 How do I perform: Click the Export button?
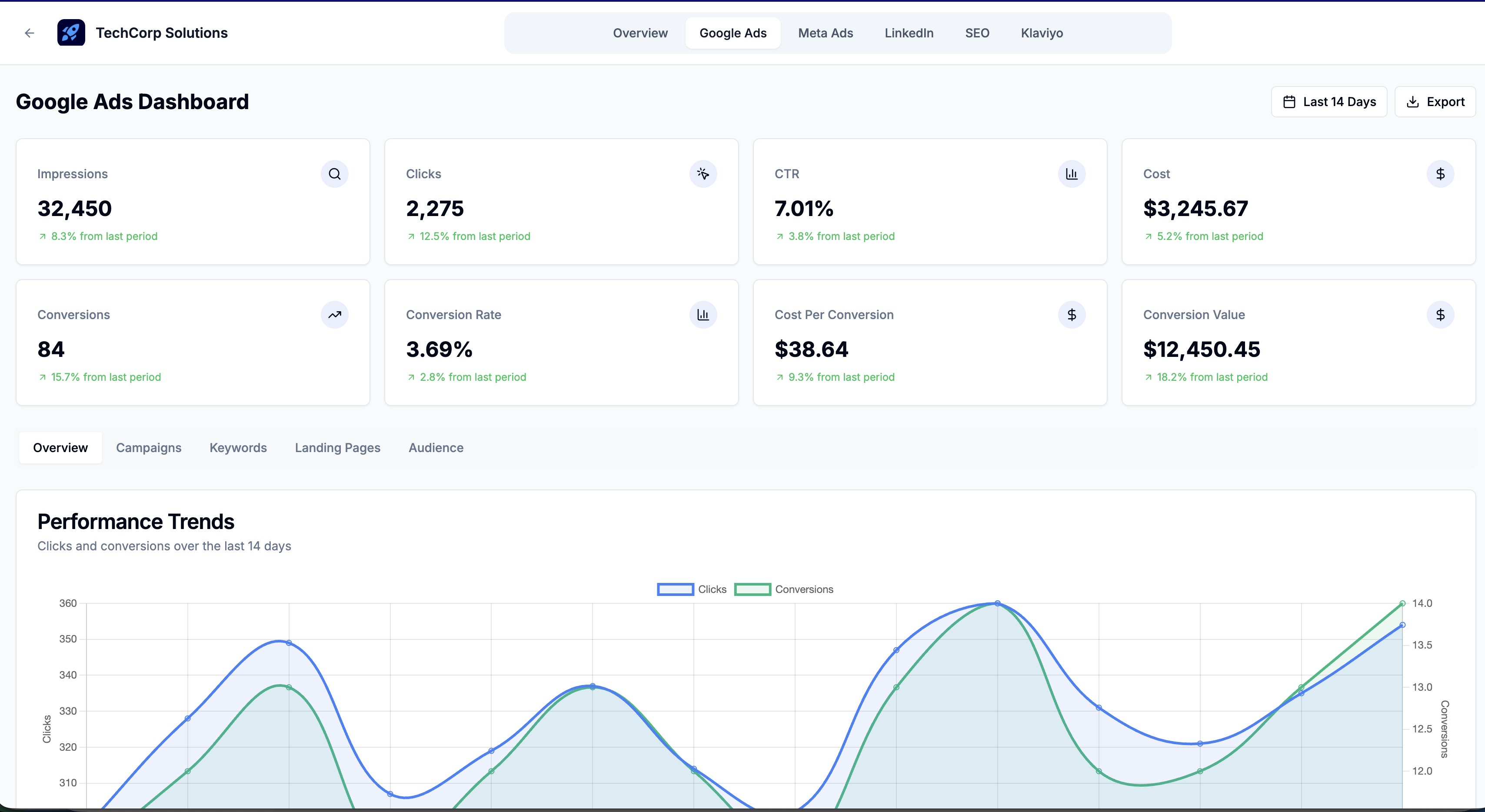[1435, 101]
